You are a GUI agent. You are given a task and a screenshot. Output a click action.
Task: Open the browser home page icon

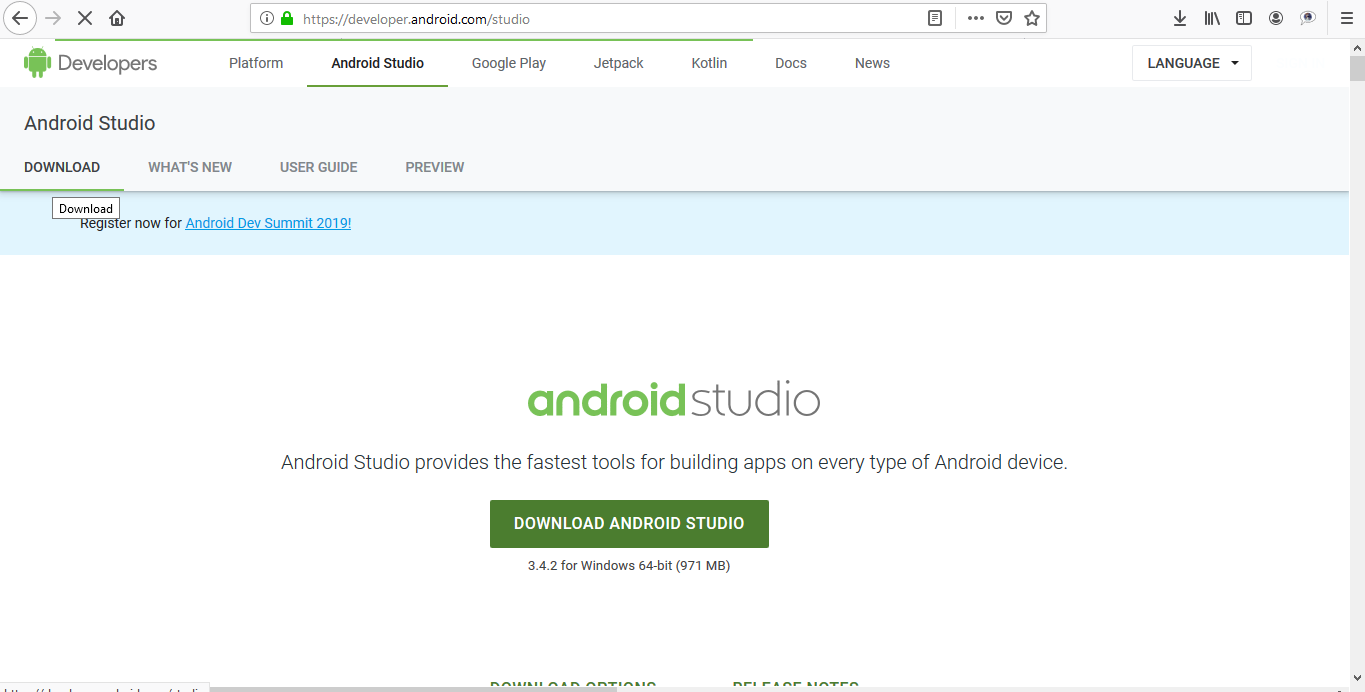117,18
